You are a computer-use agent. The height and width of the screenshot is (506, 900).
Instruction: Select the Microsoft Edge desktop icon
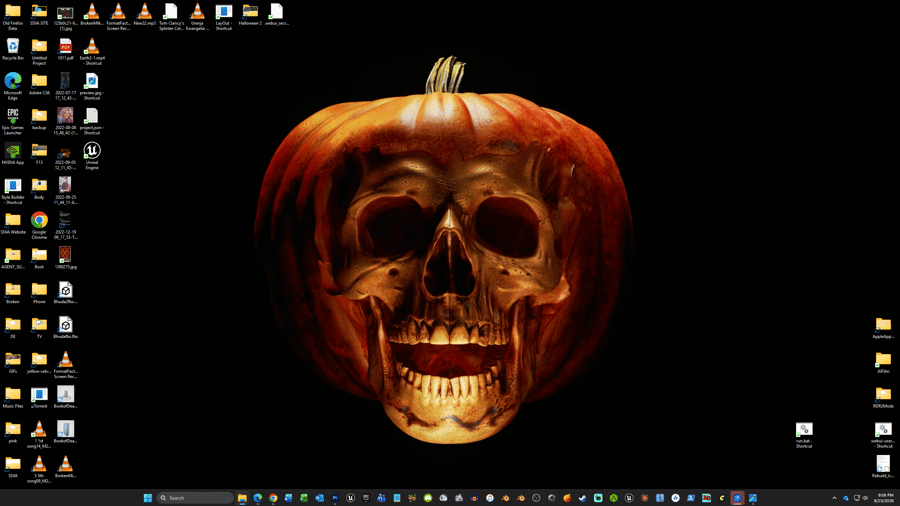tap(13, 86)
